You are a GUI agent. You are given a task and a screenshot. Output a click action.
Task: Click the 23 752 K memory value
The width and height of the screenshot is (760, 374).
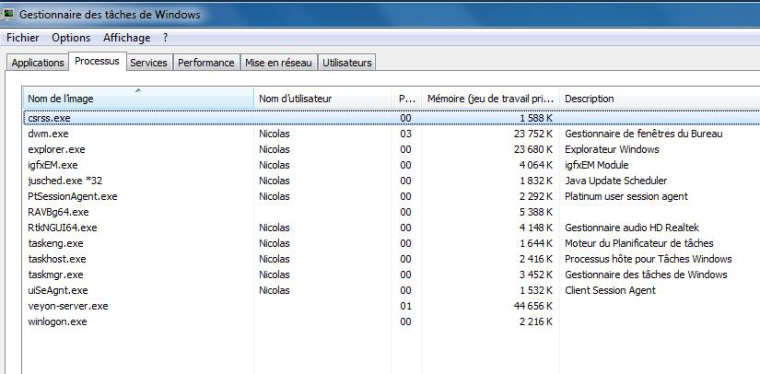(533, 134)
